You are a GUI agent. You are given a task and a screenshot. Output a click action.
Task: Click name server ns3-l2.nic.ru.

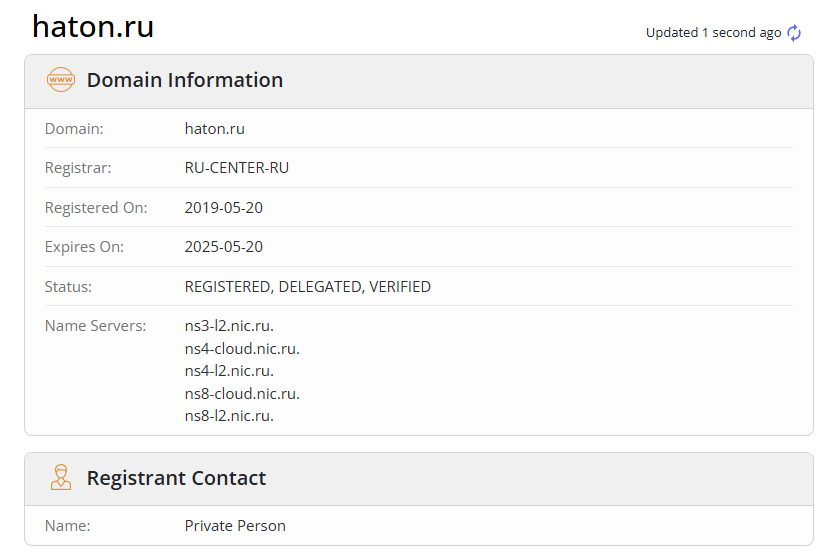click(229, 326)
